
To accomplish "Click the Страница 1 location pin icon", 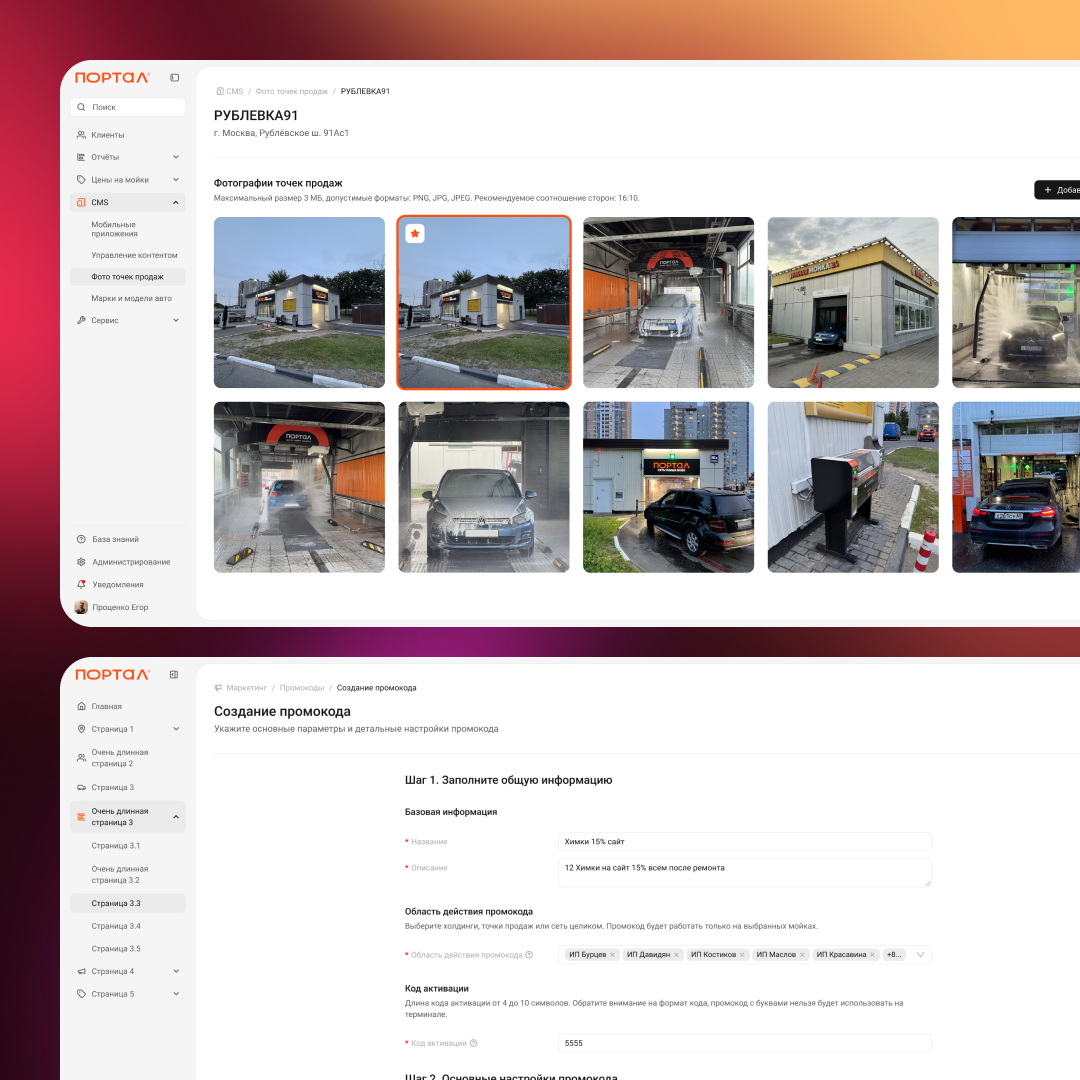I will pos(81,729).
